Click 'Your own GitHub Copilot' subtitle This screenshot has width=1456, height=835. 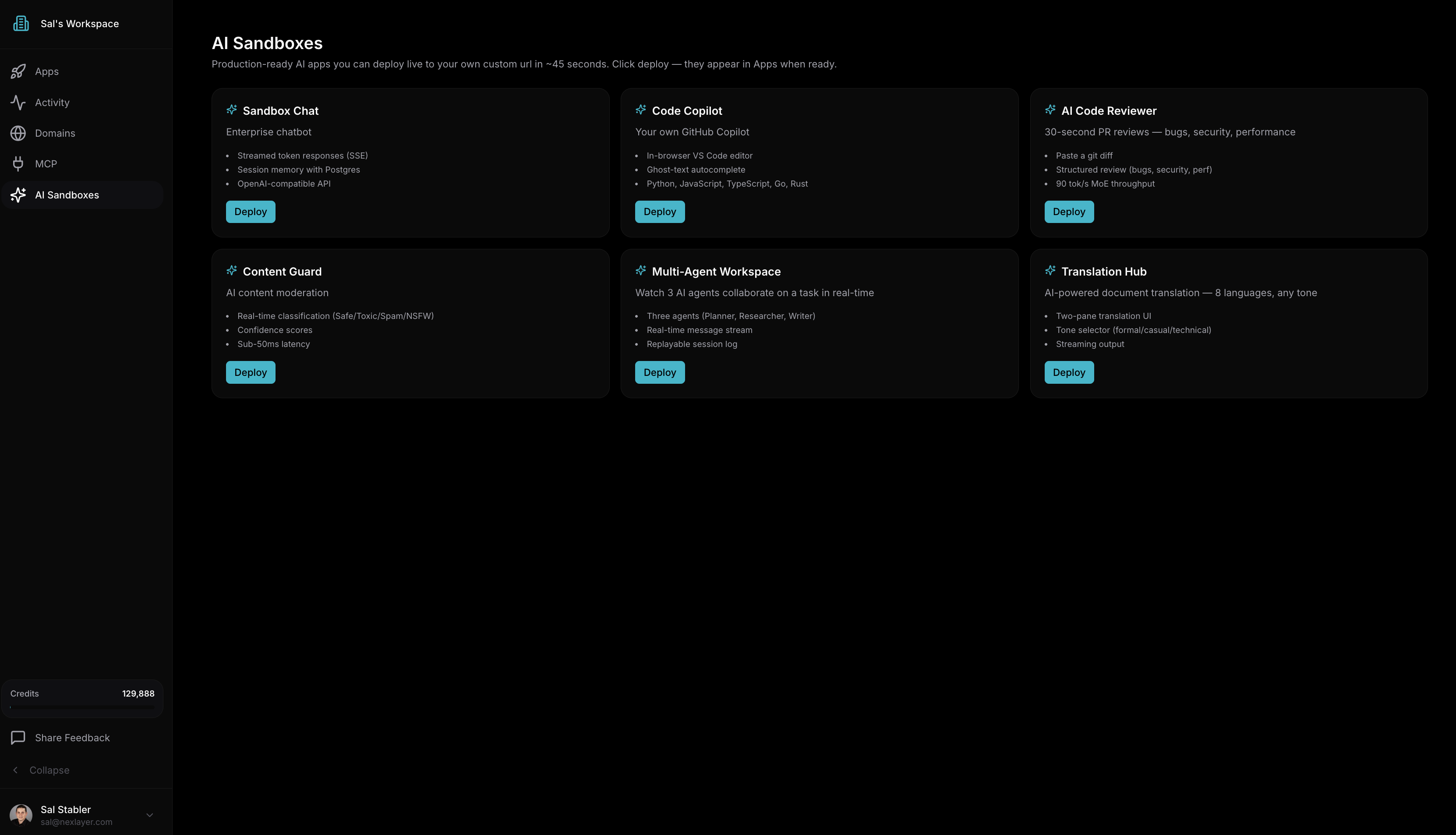[x=692, y=132]
